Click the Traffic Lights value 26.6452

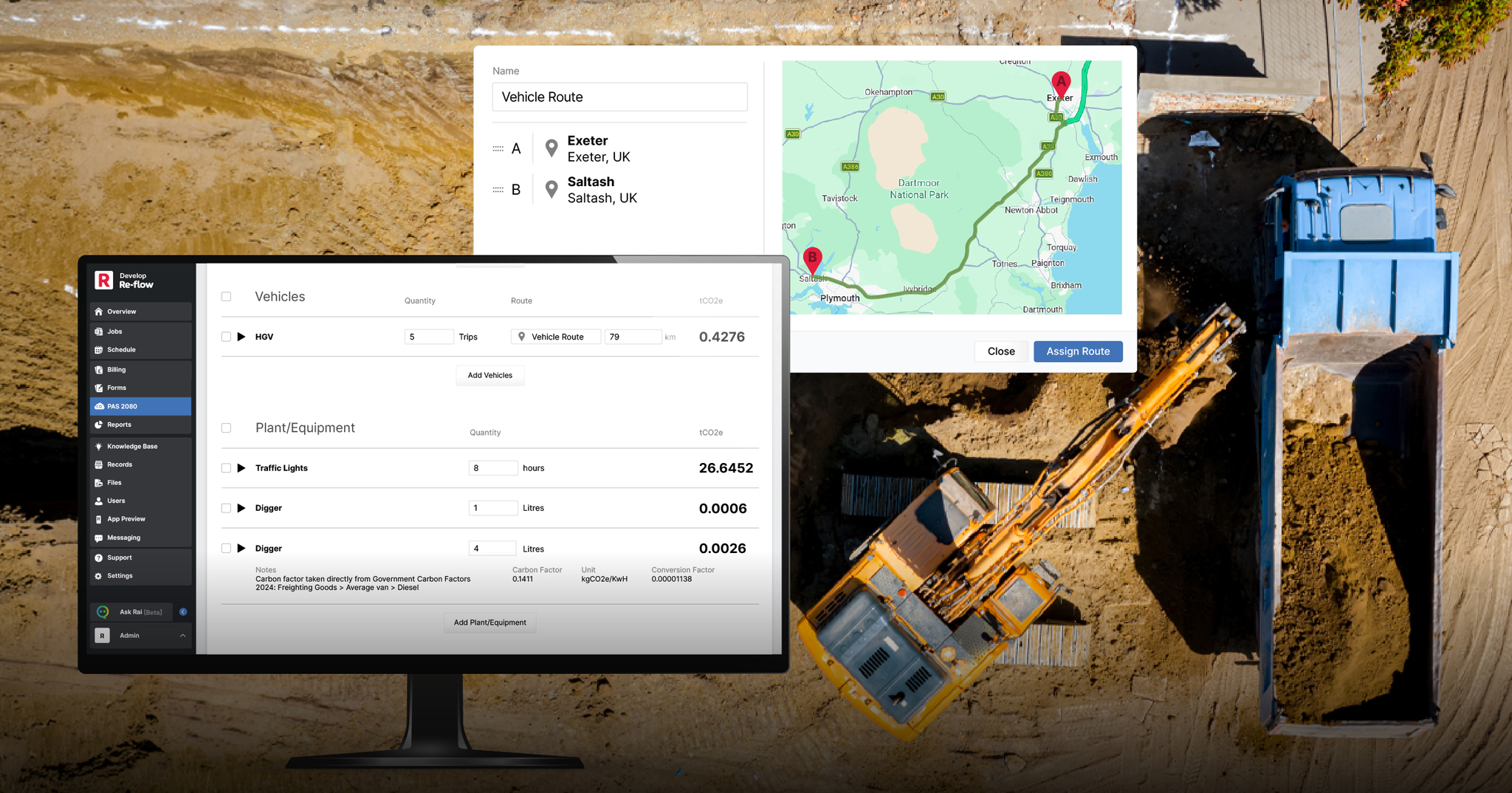tap(726, 468)
